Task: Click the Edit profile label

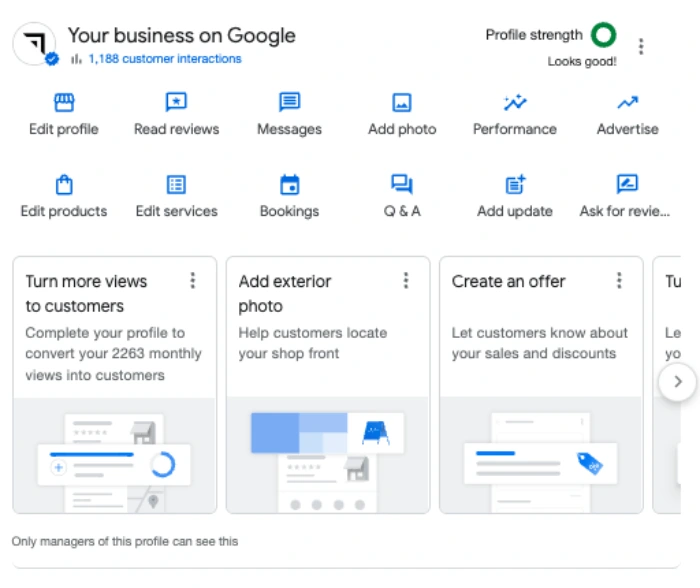Action: click(x=64, y=129)
